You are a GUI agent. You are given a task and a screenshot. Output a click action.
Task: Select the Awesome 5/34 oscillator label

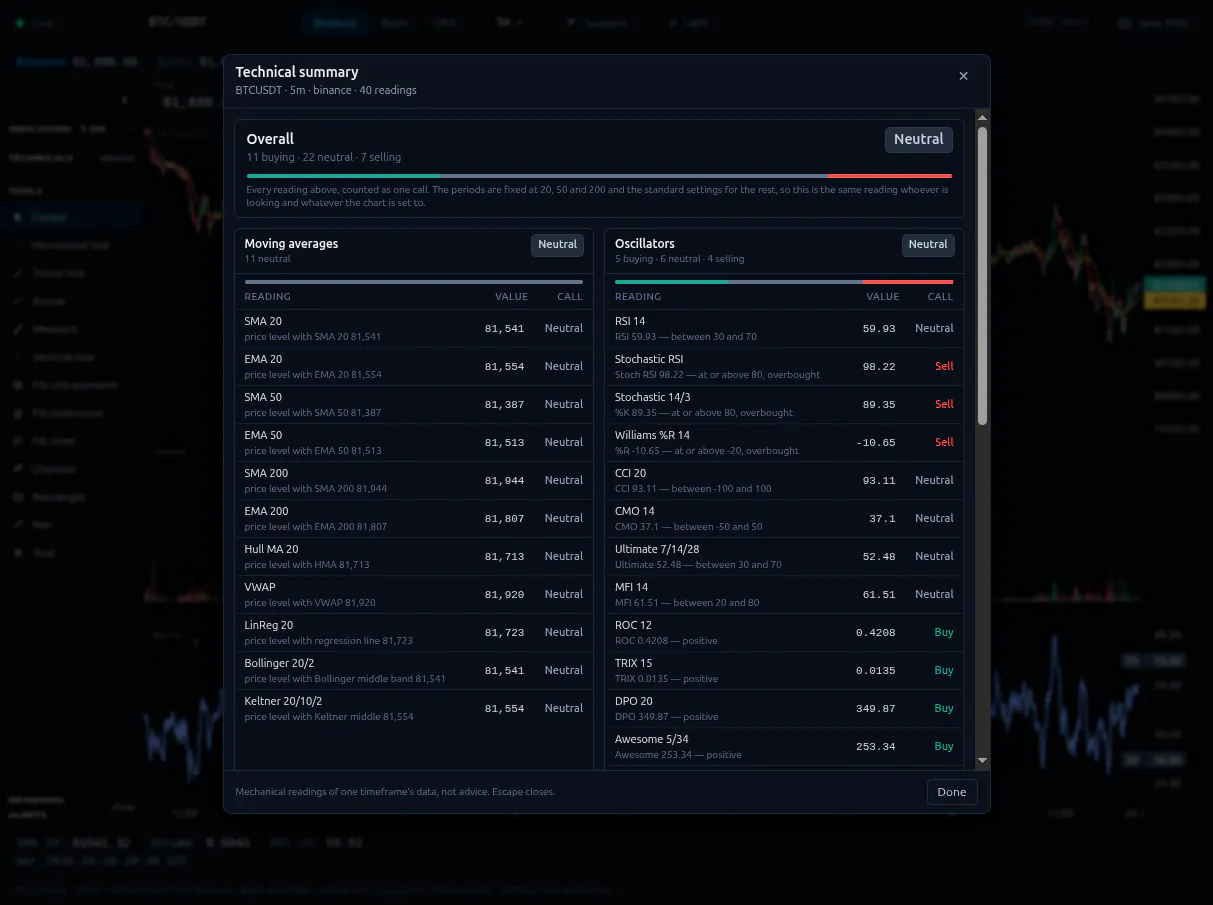(x=653, y=739)
